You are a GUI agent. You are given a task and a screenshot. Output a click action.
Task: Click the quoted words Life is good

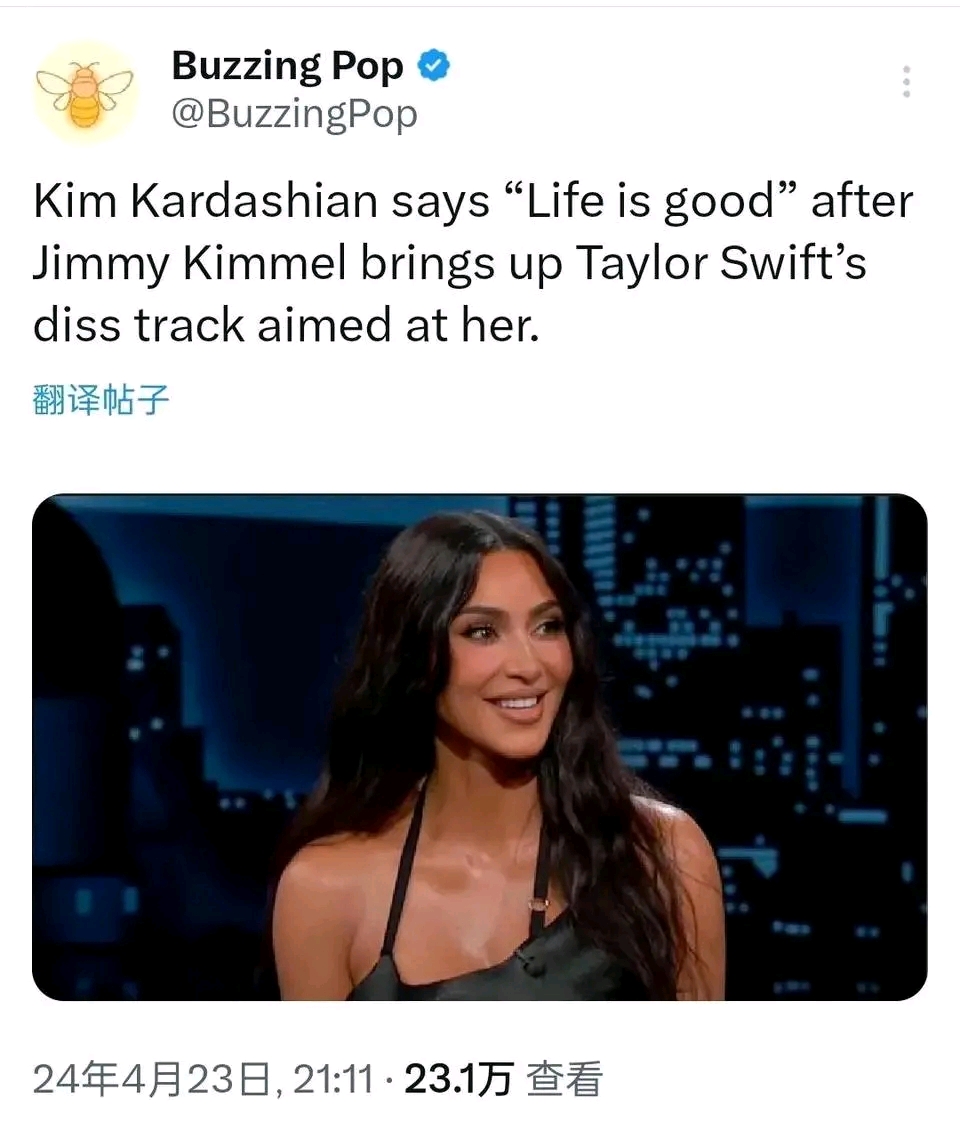click(x=652, y=202)
